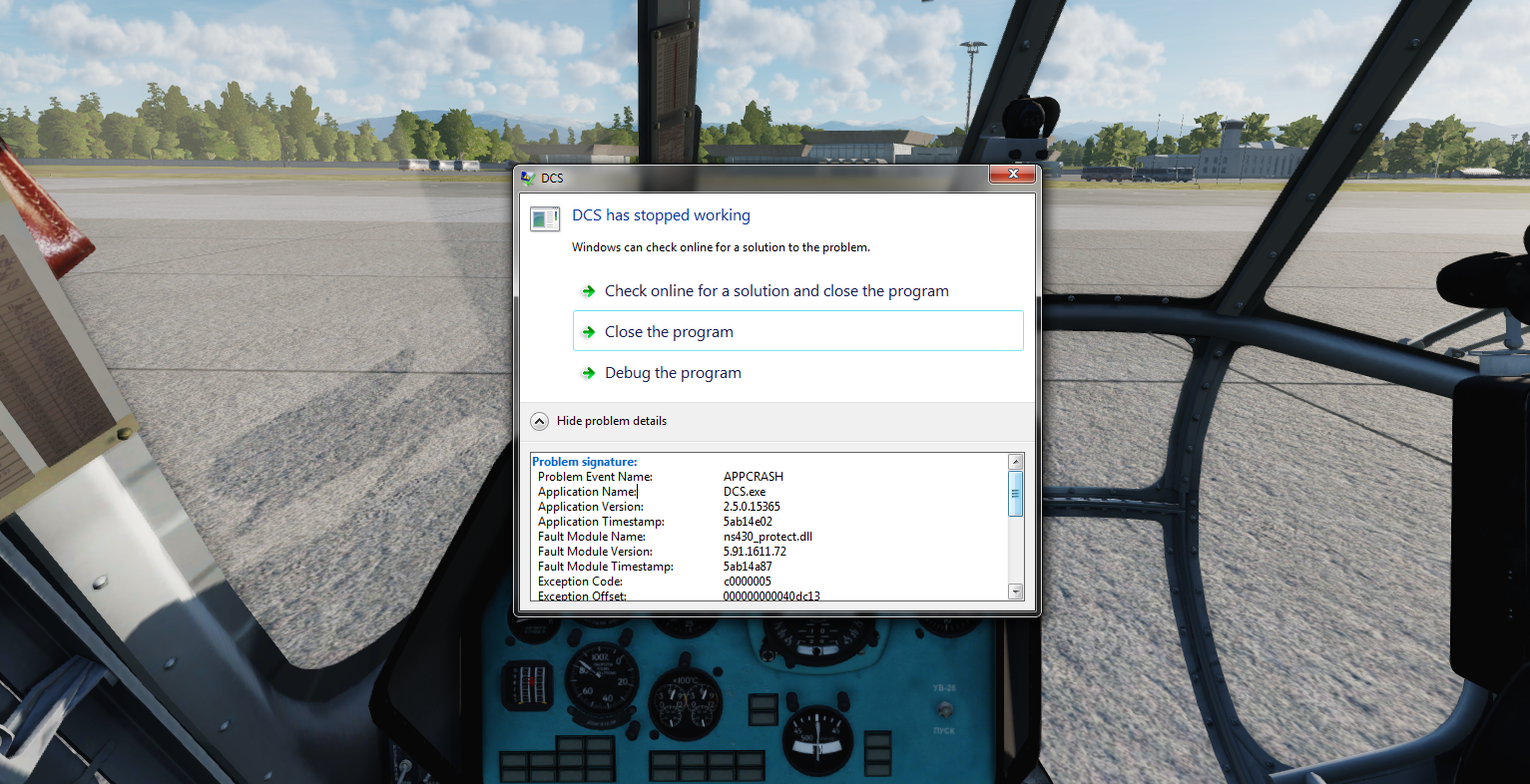
Task: Click application timestamp 5ab14e02
Action: [x=748, y=522]
